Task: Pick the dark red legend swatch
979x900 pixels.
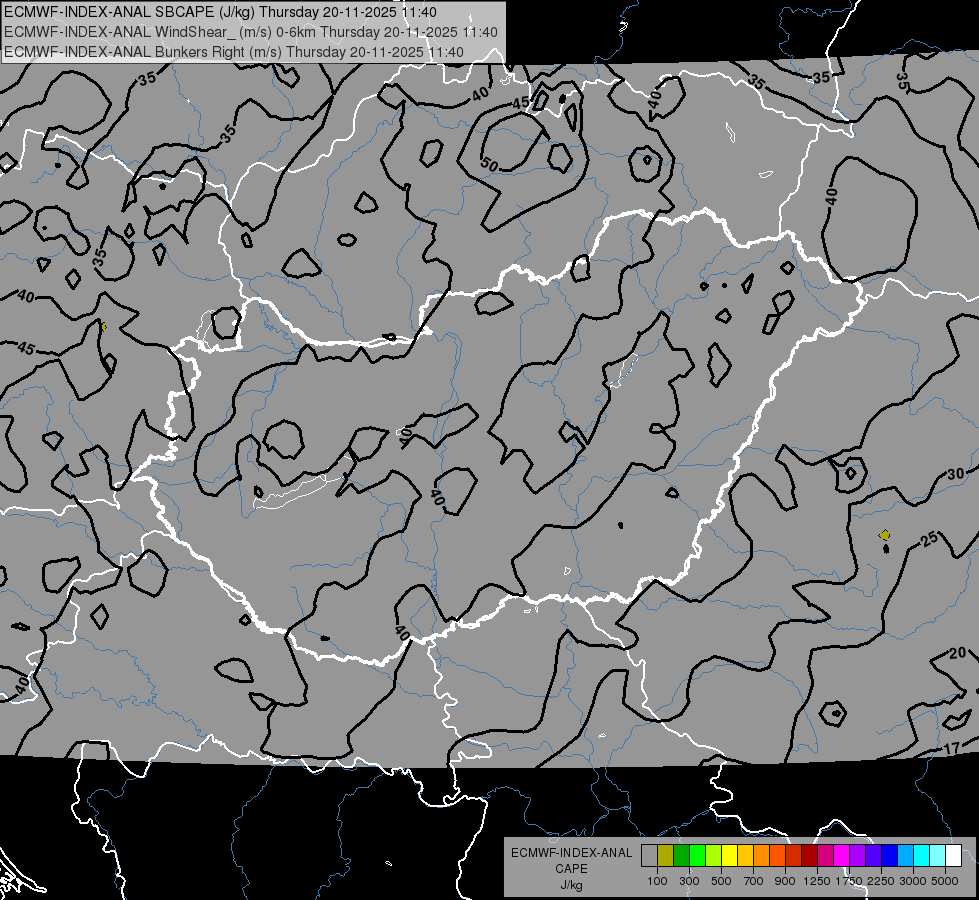Action: (x=809, y=856)
